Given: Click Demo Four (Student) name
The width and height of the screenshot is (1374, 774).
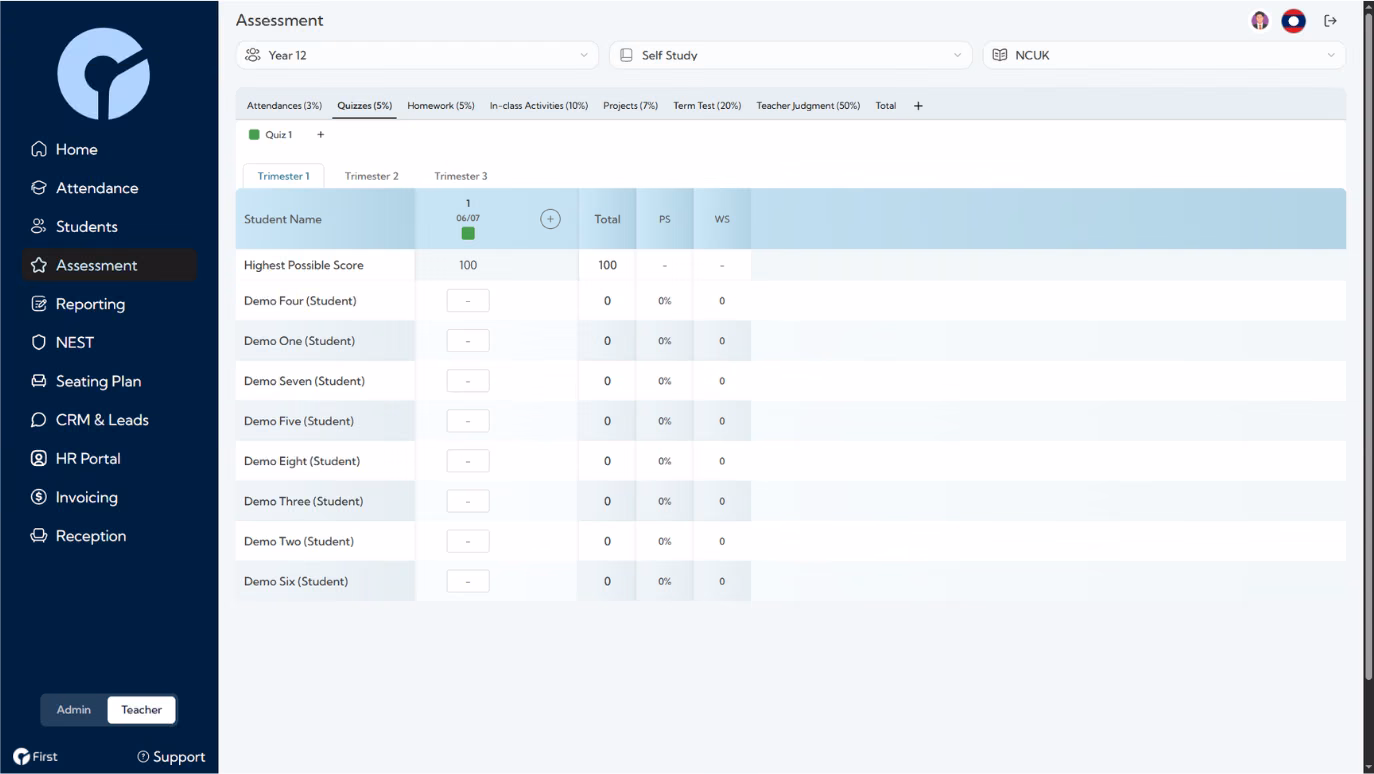Looking at the screenshot, I should [x=300, y=301].
